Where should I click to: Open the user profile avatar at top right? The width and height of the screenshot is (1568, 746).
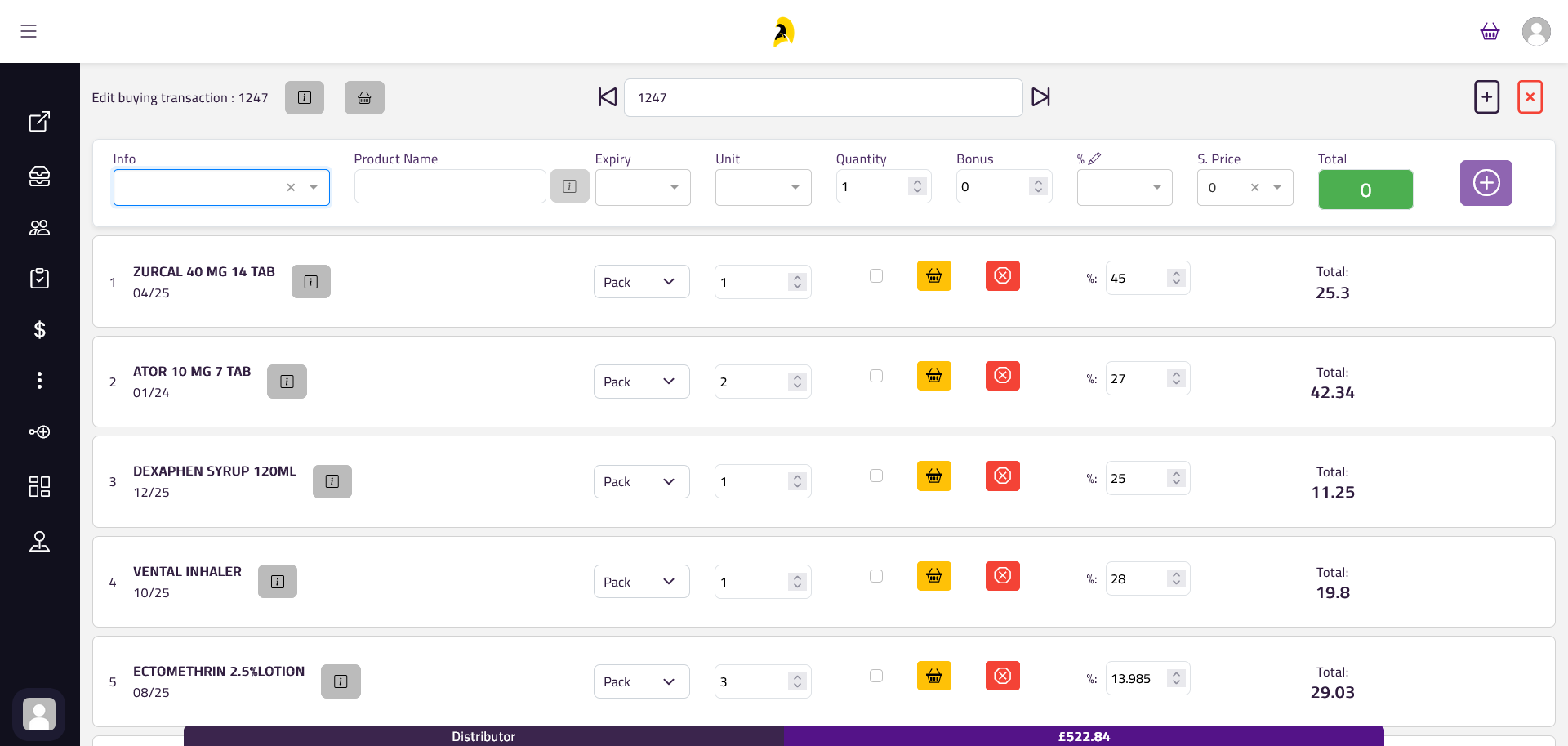pyautogui.click(x=1536, y=31)
